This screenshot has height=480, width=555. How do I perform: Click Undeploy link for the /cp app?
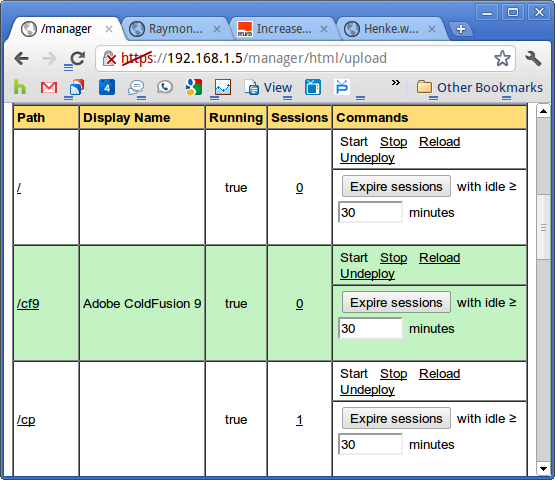[x=367, y=389]
